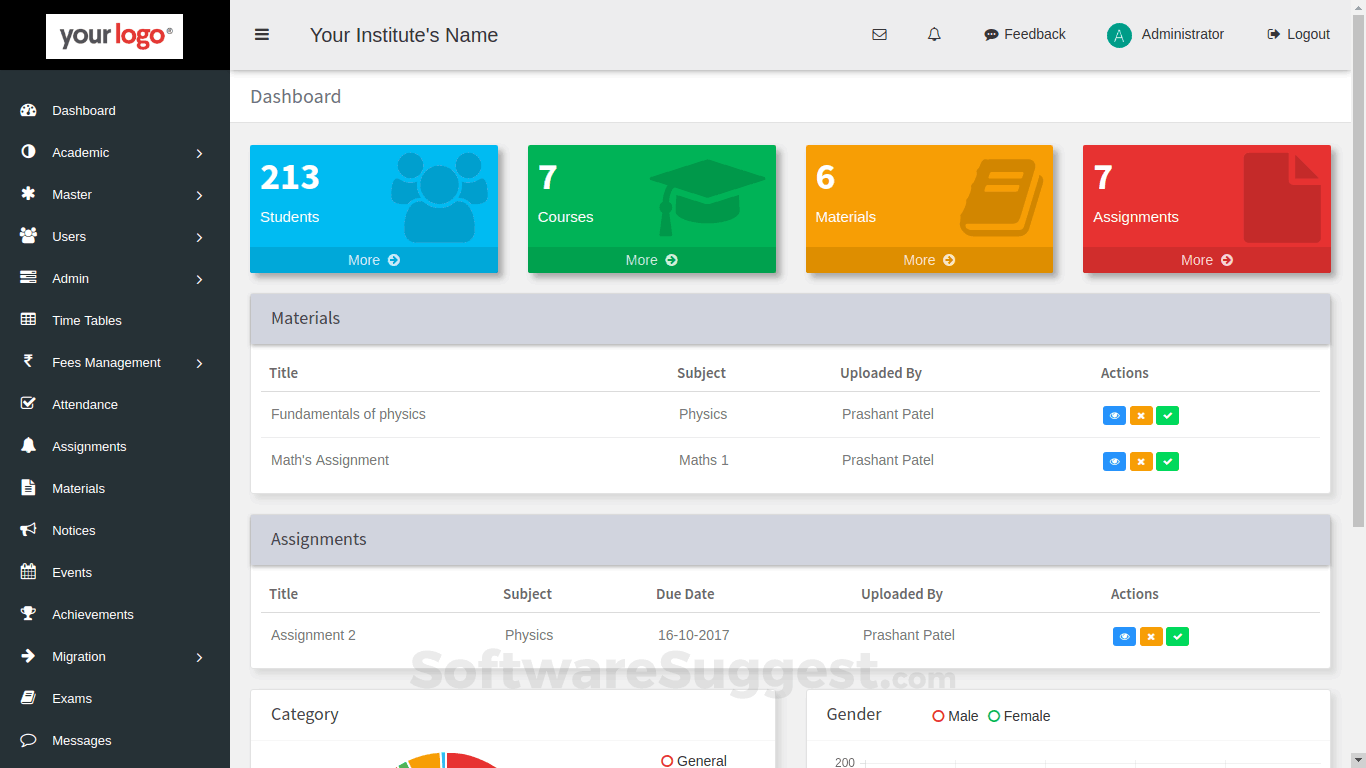Toggle Male series in Gender legend

[955, 716]
